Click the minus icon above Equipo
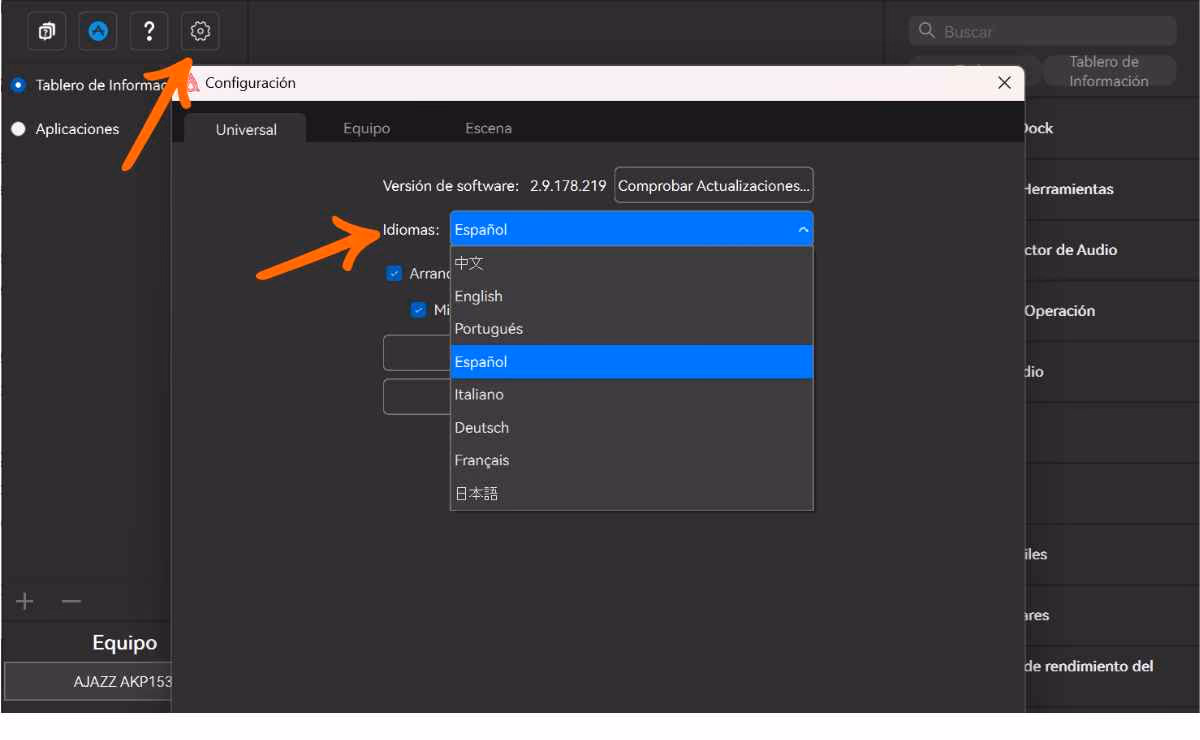Viewport: 1200px width, 740px height. [71, 601]
